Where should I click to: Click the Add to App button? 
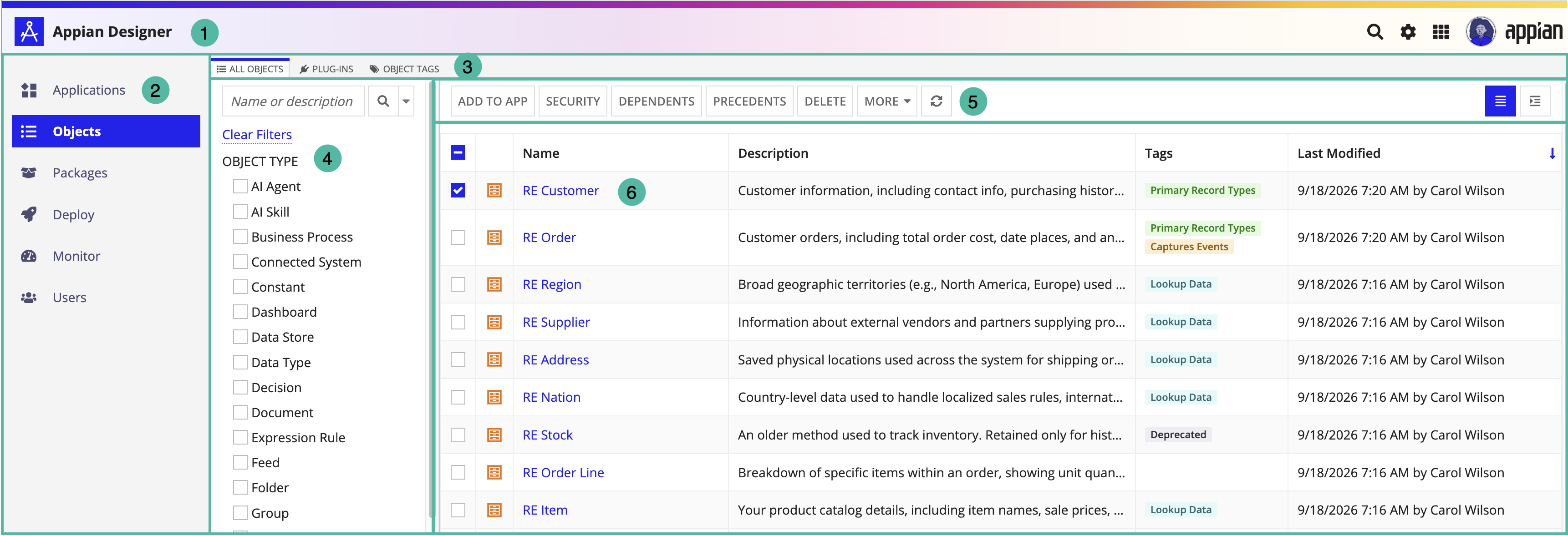coord(493,101)
